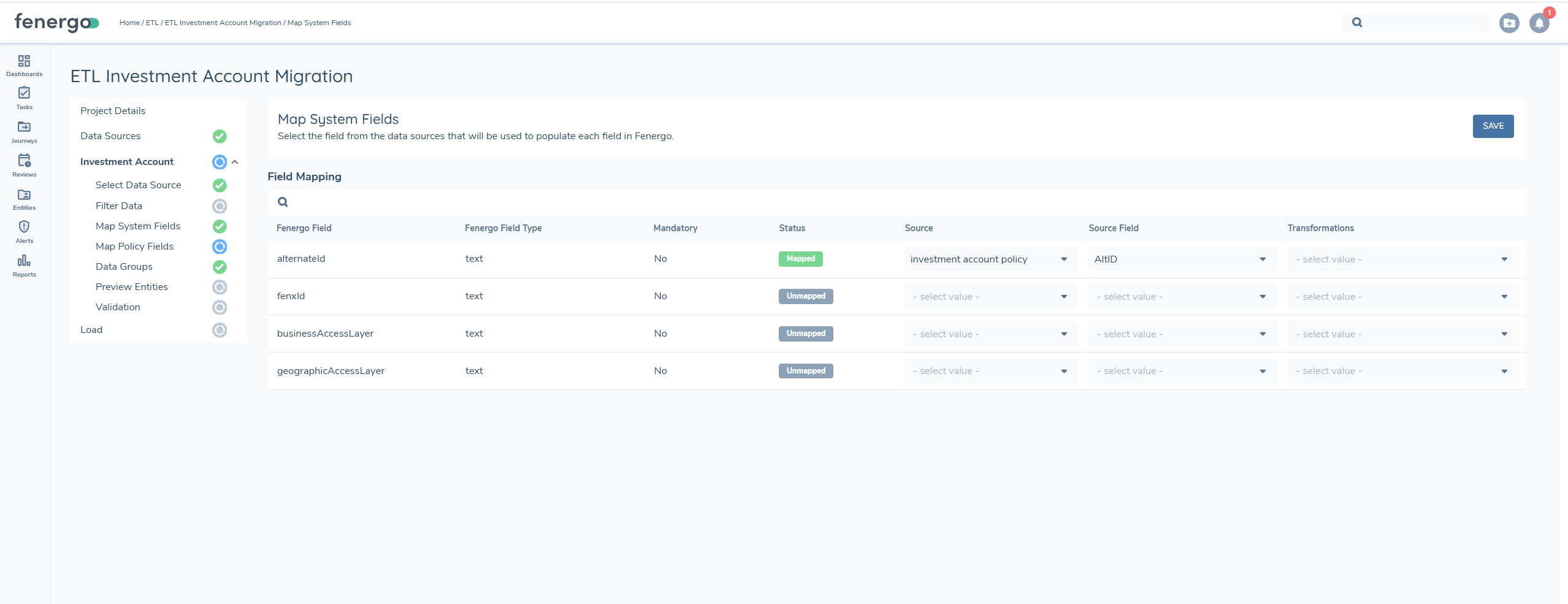Navigate to Home via the breadcrumb
This screenshot has width=1568, height=604.
tap(129, 23)
